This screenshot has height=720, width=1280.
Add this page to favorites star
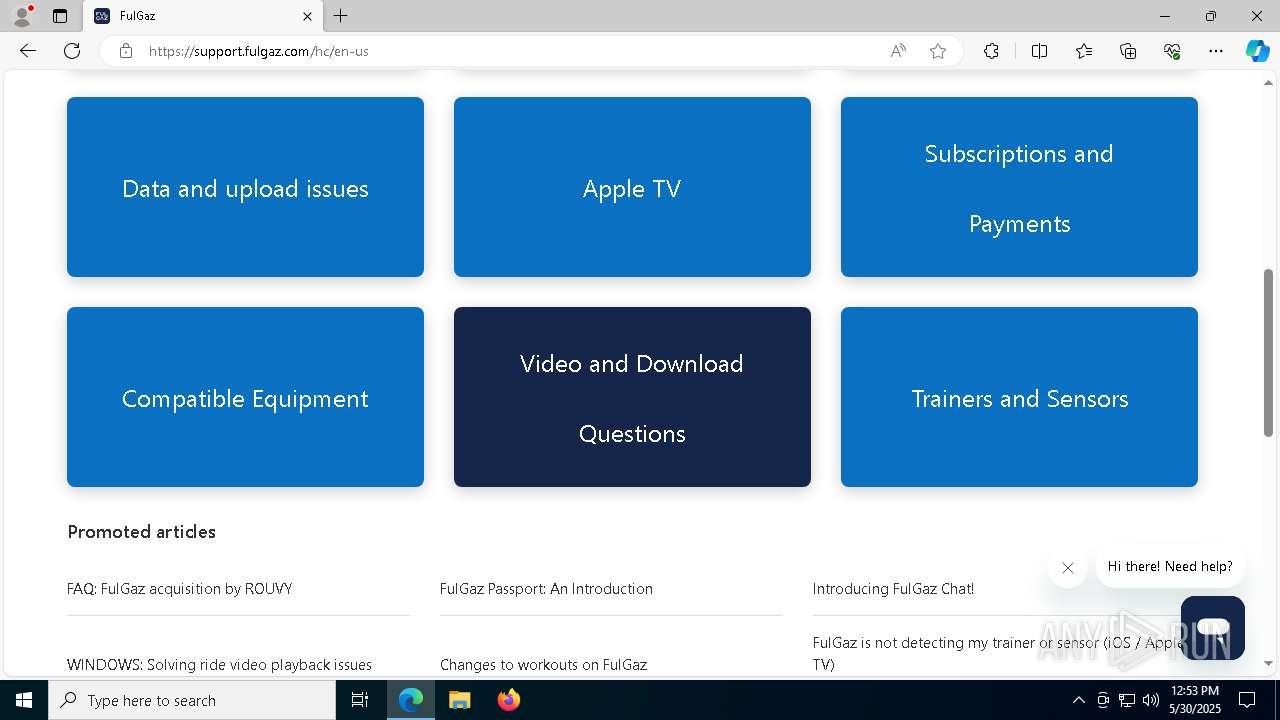point(938,51)
